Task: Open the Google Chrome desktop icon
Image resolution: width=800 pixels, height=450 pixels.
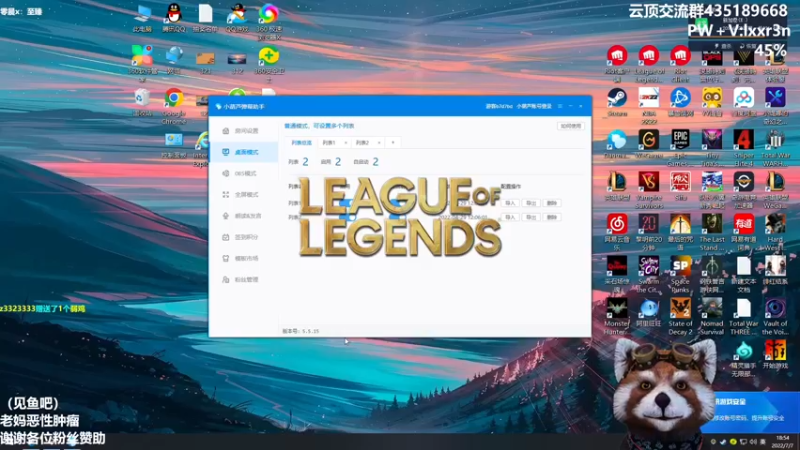Action: [173, 106]
